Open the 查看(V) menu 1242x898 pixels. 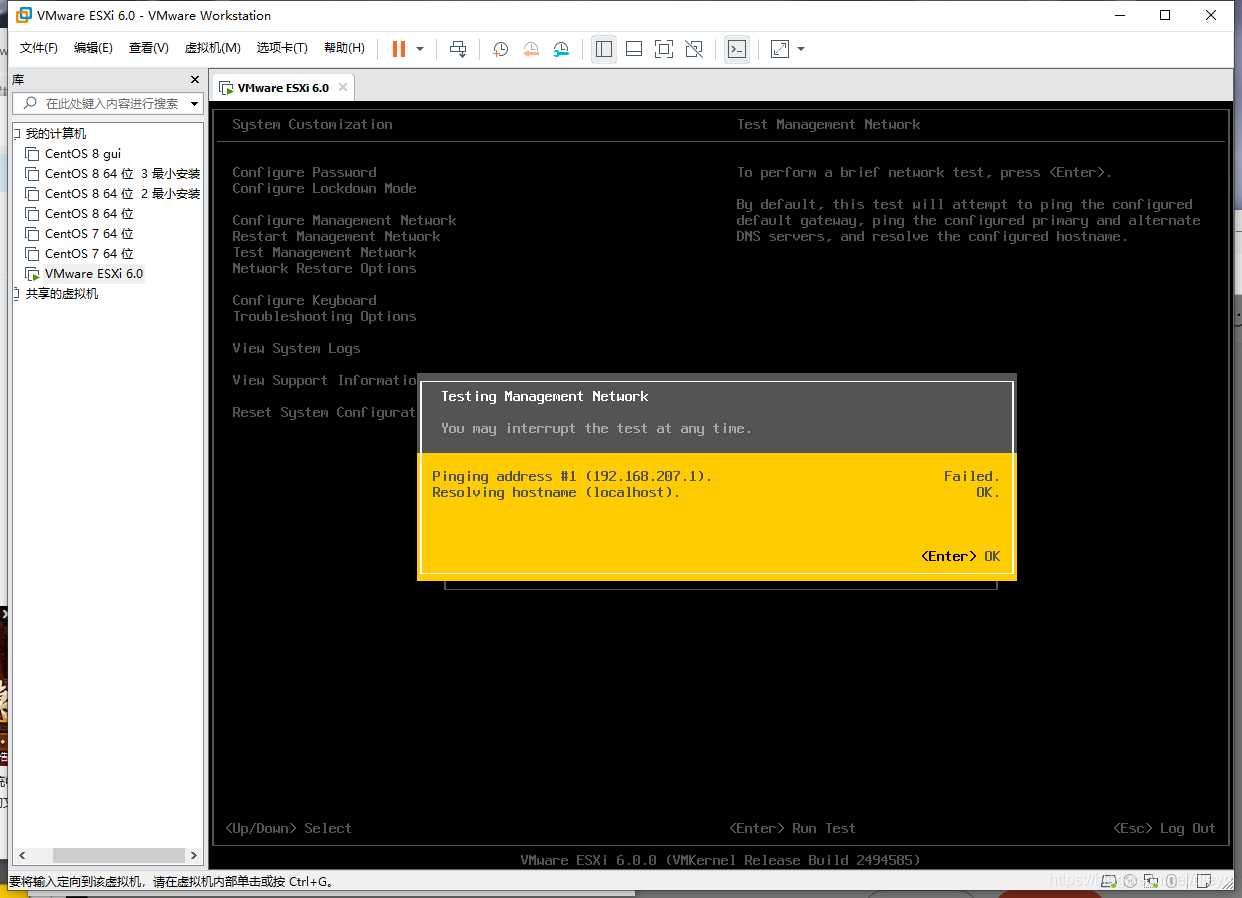[148, 48]
